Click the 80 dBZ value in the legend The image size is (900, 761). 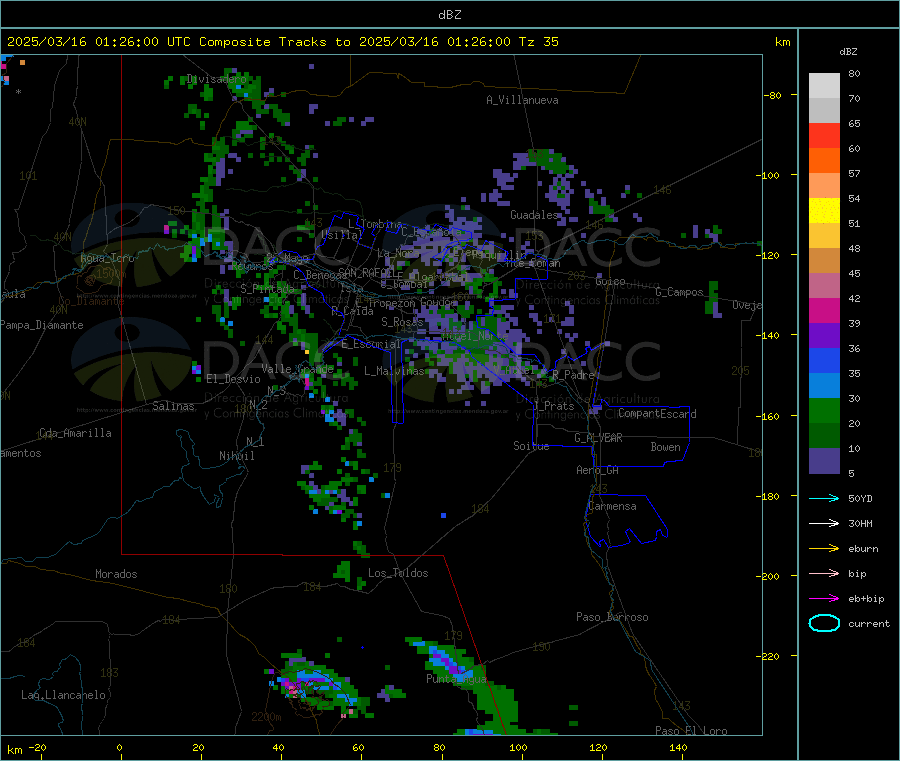(854, 73)
